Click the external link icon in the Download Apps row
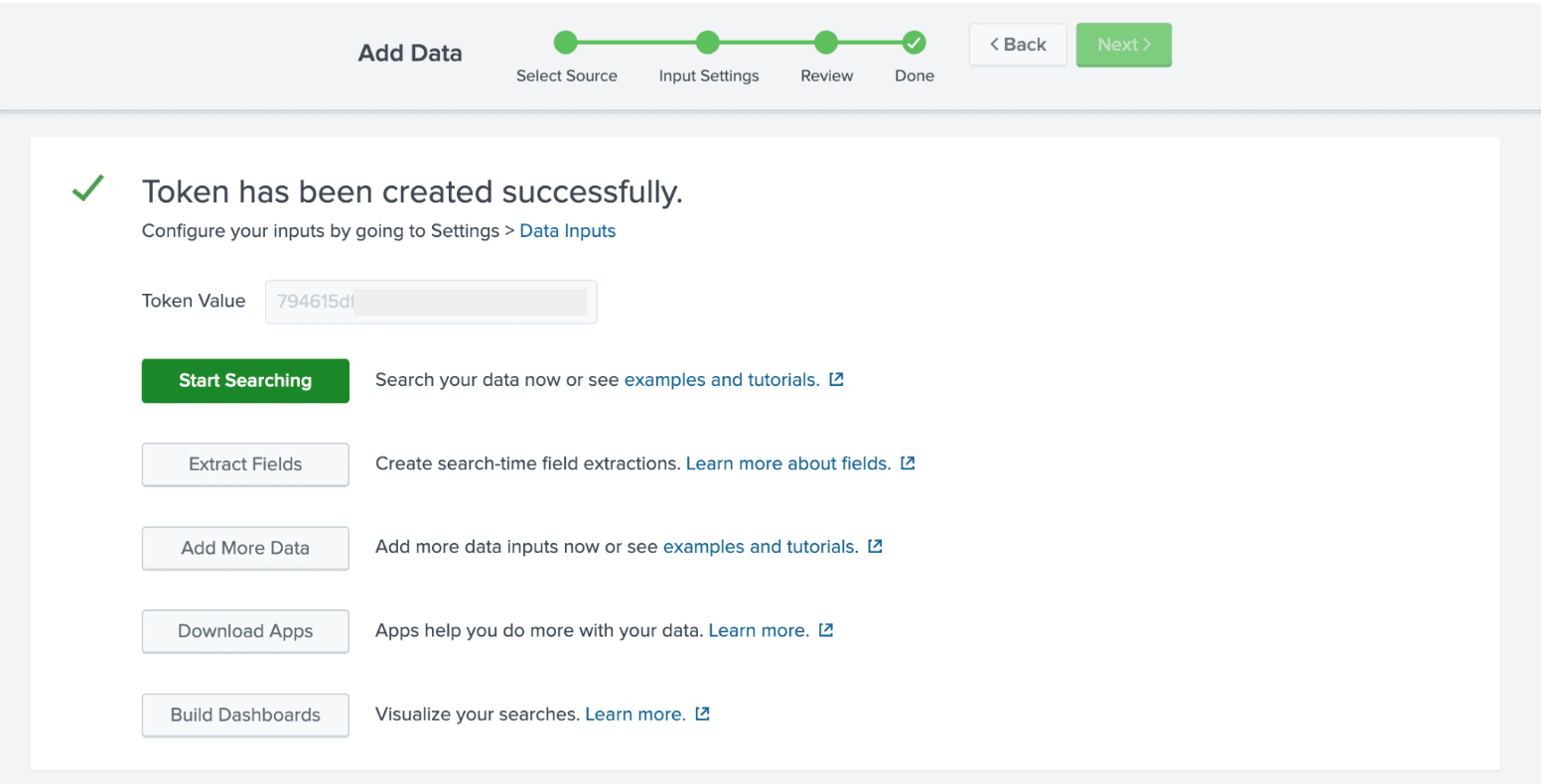The image size is (1541, 784). tap(825, 629)
